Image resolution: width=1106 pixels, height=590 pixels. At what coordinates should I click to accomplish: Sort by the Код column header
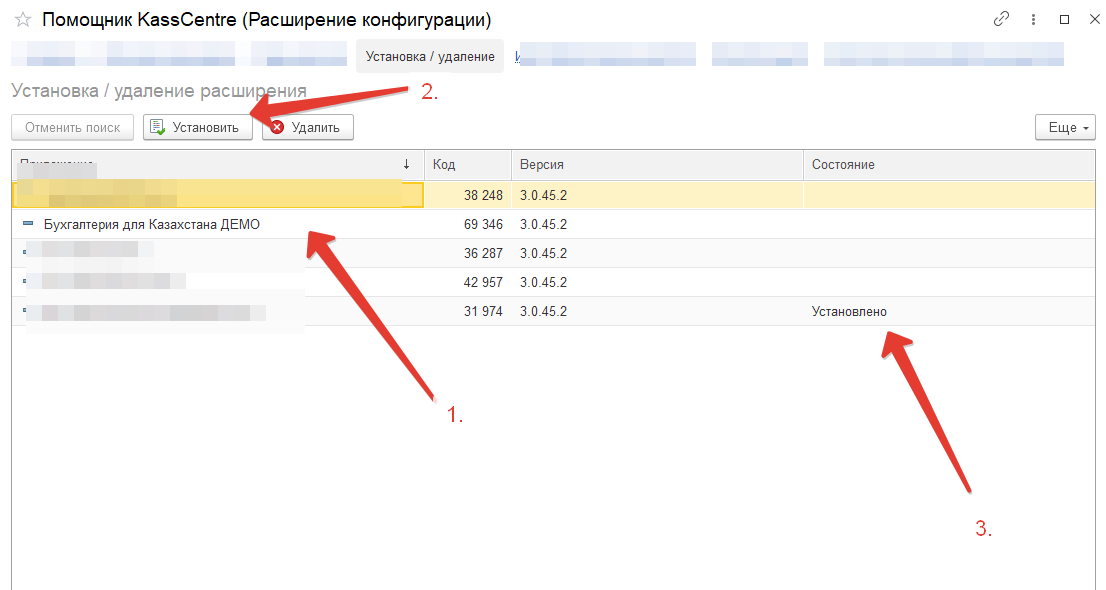[466, 164]
